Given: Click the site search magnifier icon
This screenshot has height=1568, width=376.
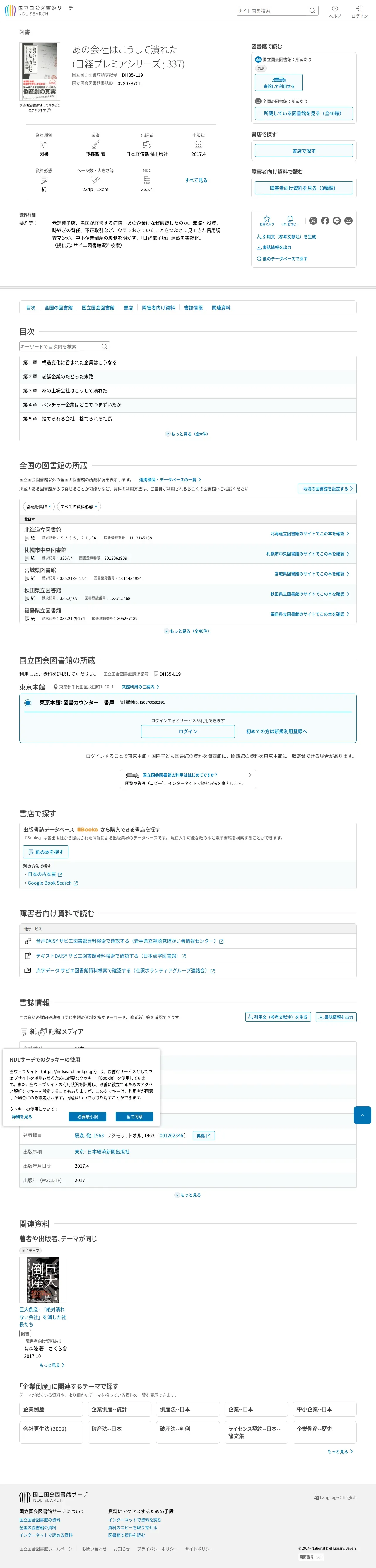Looking at the screenshot, I should coord(312,10).
